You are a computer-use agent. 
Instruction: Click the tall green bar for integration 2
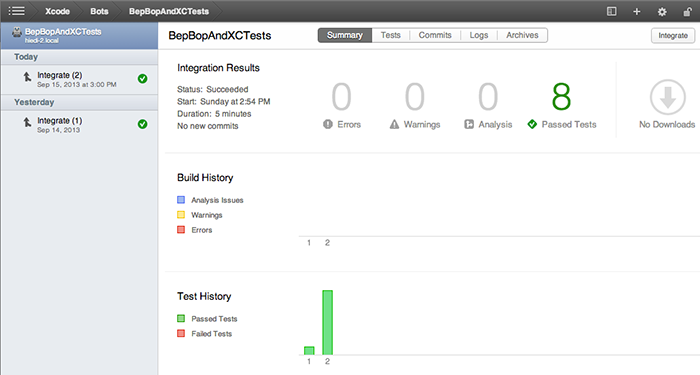pos(327,322)
